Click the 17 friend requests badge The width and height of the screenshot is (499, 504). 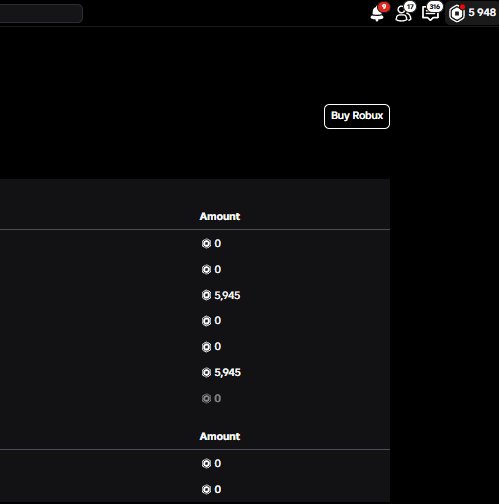410,7
